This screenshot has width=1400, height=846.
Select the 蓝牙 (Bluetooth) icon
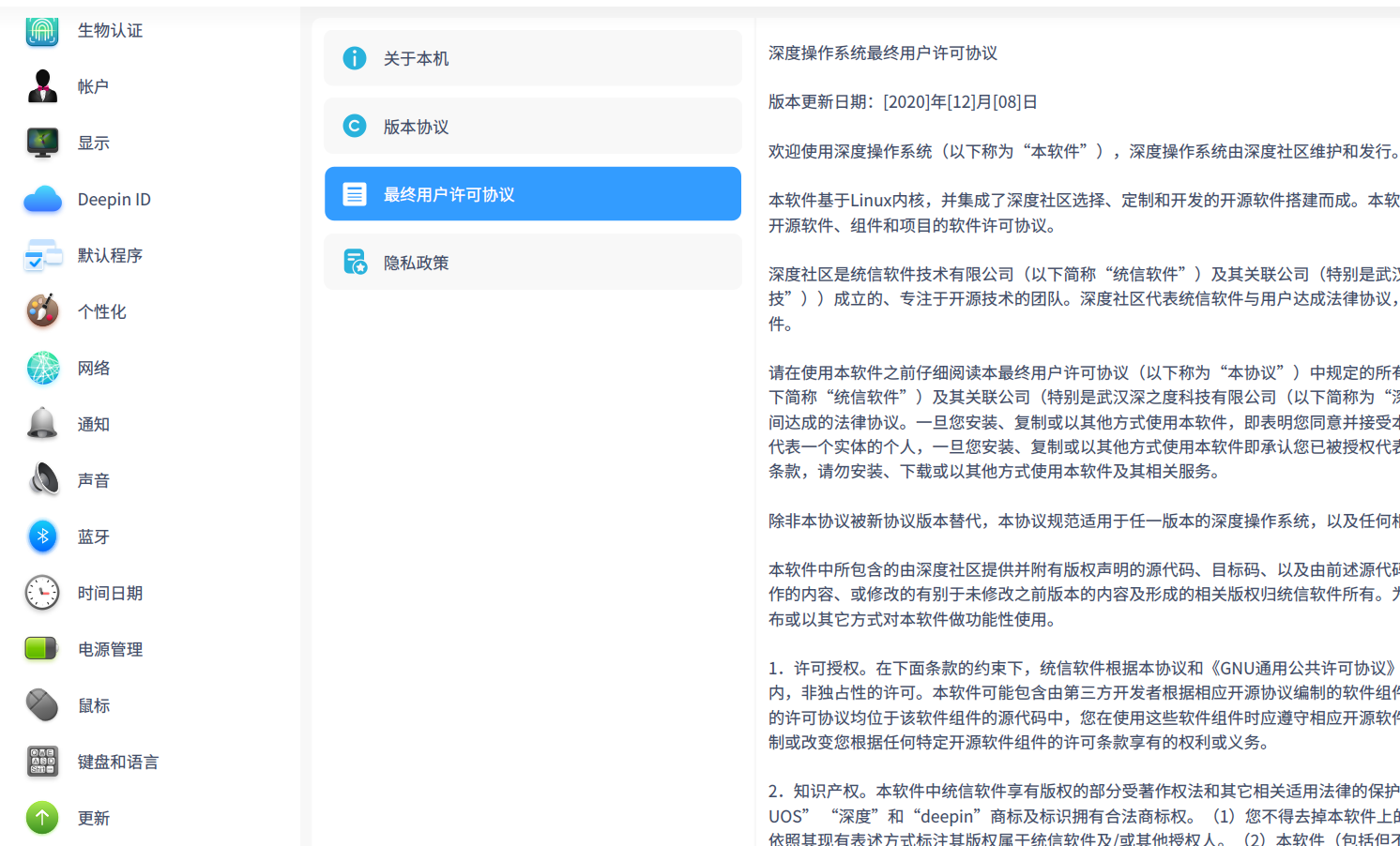[x=42, y=536]
